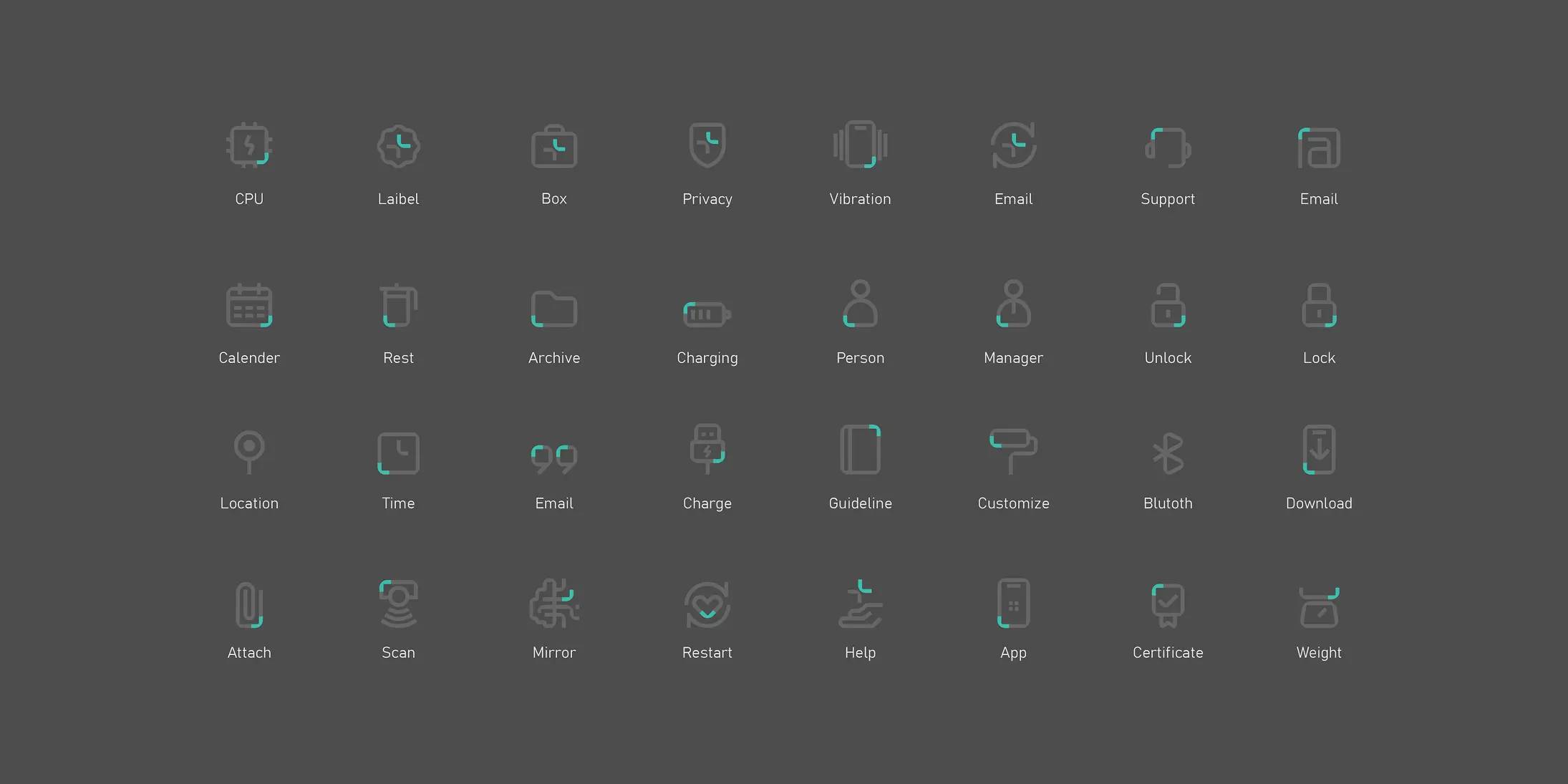The width and height of the screenshot is (1568, 784).
Task: Click the Charging battery icon
Action: click(707, 314)
